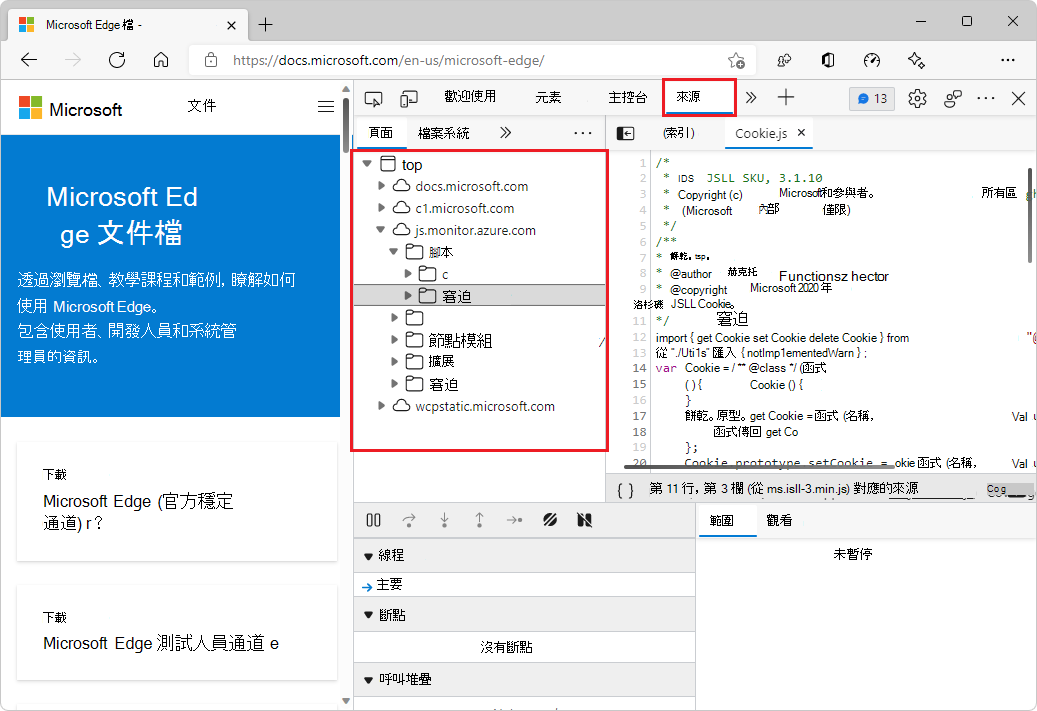Screen dimensions: 1037x711
Task: Click the pause script execution icon
Action: tap(373, 520)
